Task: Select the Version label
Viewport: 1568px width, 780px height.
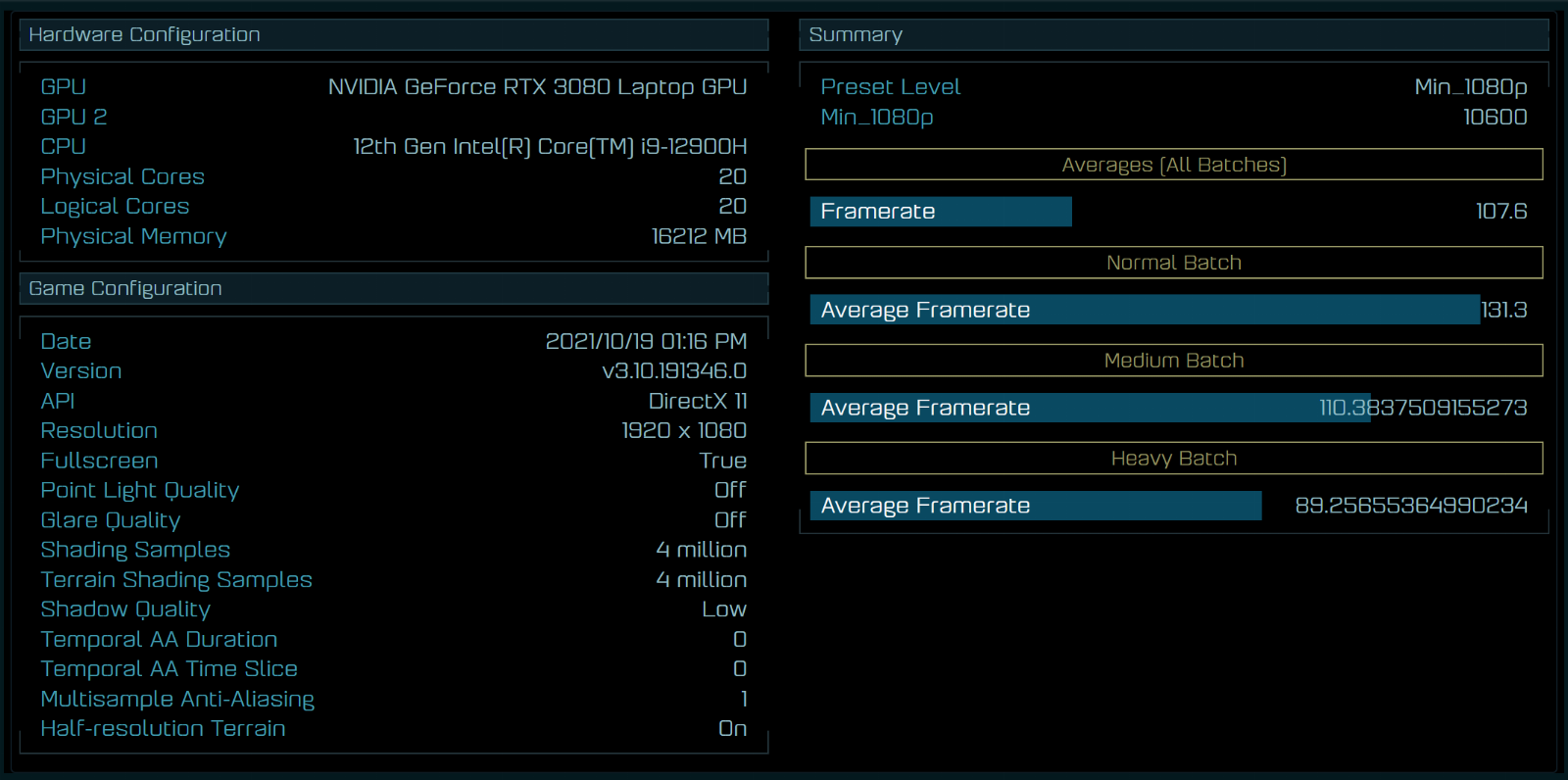Action: pos(81,371)
